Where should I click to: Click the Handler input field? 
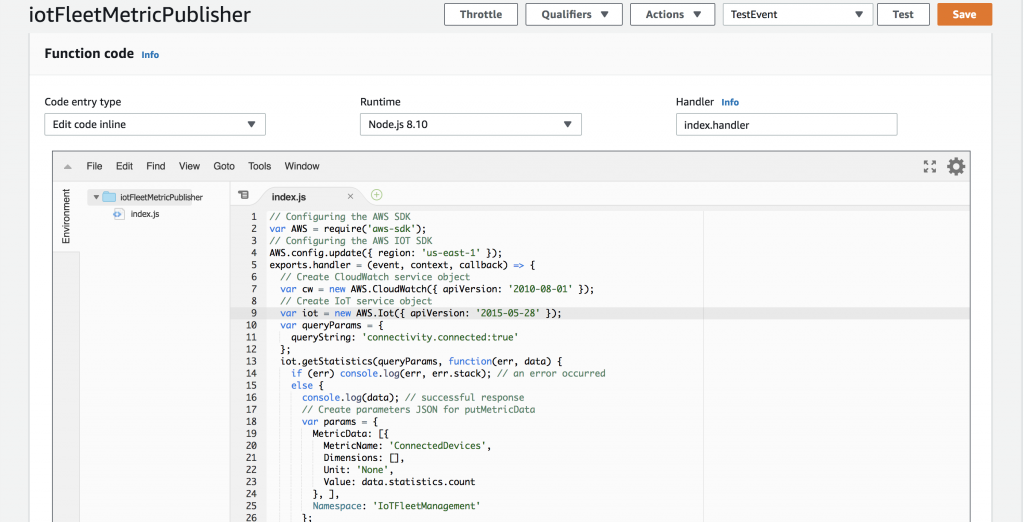click(x=786, y=124)
